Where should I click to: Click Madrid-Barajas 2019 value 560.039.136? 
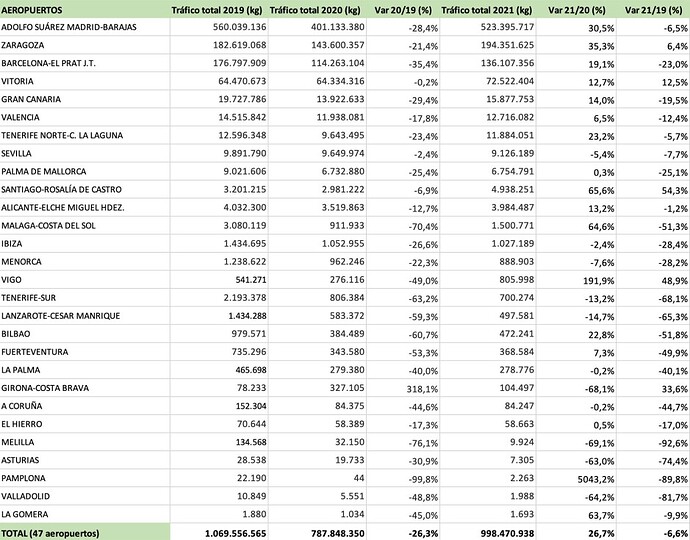tap(239, 27)
